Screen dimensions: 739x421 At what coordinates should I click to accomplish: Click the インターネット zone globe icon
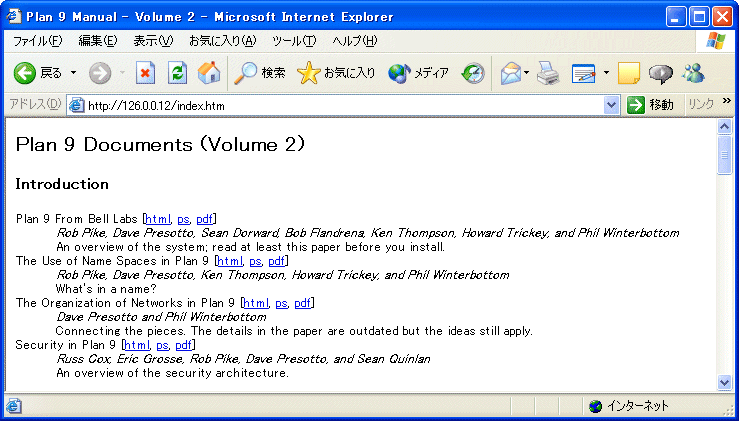click(595, 406)
